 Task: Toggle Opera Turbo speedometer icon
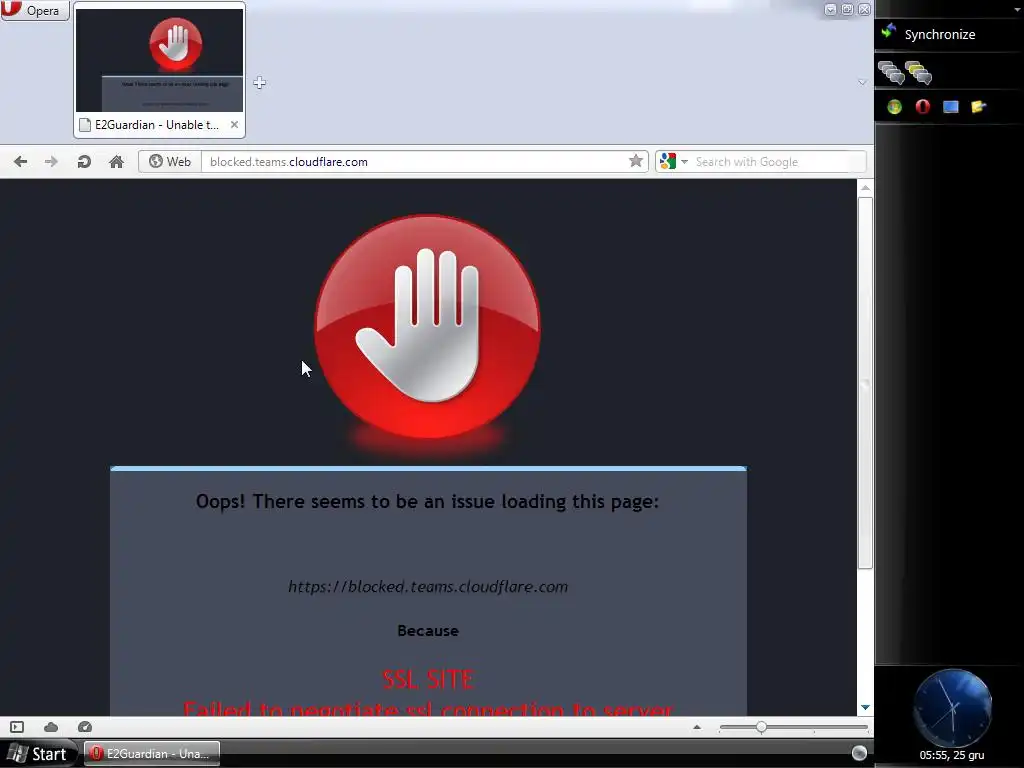click(85, 727)
